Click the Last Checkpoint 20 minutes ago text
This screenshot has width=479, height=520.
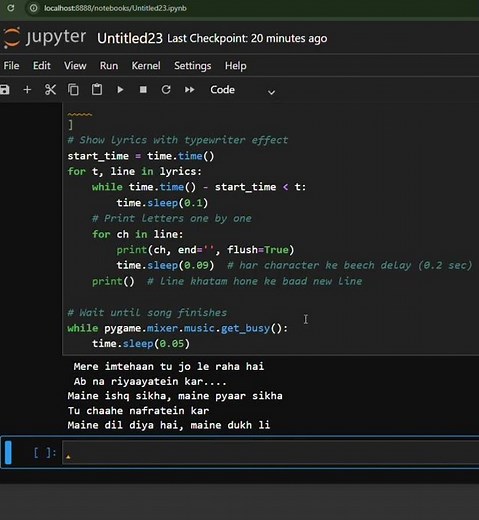pos(247,39)
